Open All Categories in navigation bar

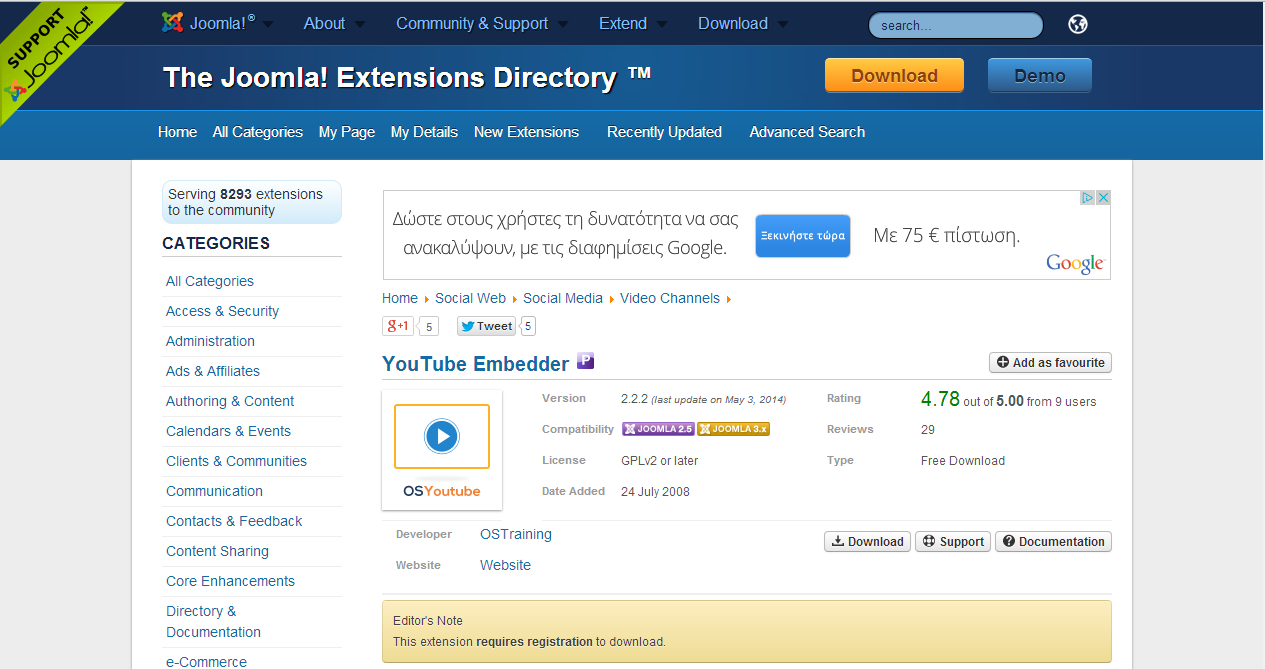(258, 132)
